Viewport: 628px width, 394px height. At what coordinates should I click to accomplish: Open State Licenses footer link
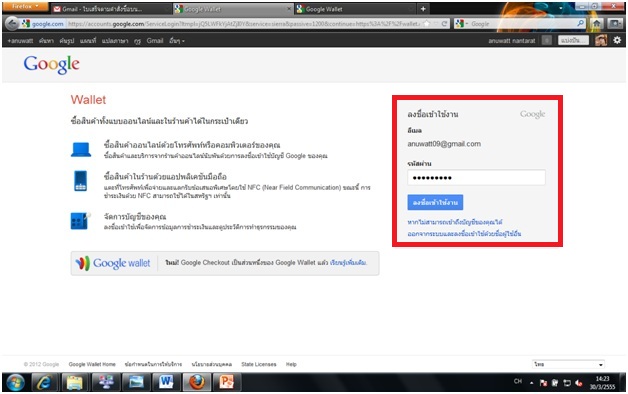(259, 364)
